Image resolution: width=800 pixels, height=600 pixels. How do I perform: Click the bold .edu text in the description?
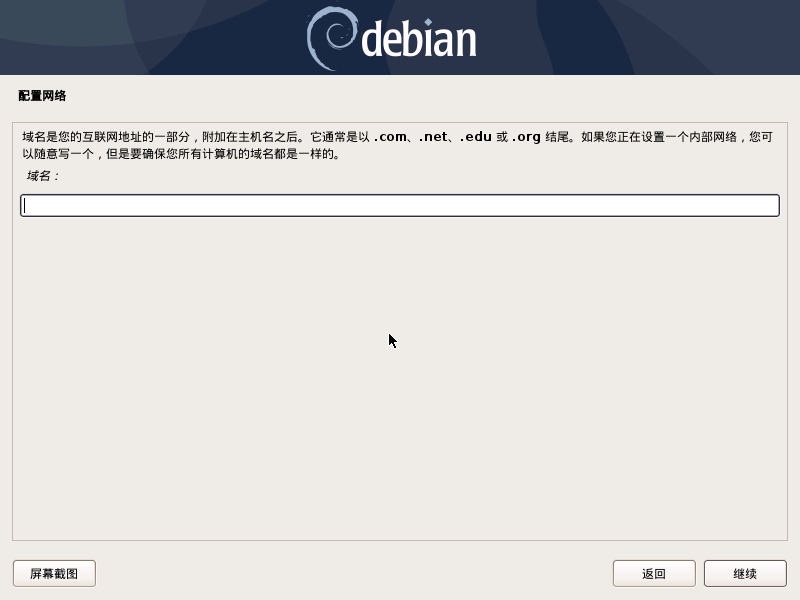[x=476, y=137]
